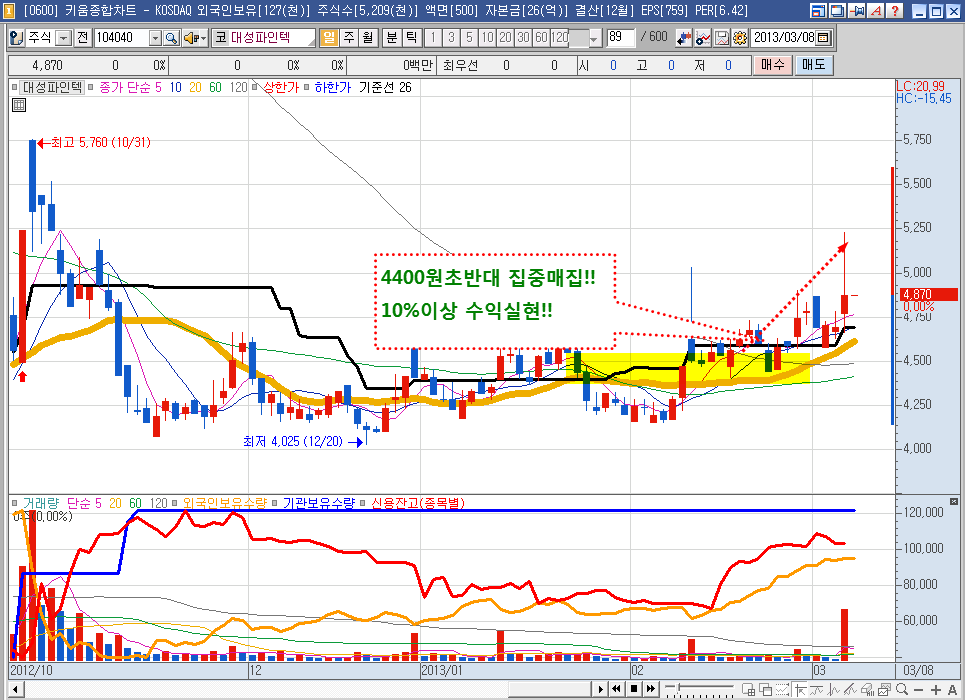The width and height of the screenshot is (965, 700).
Task: Click the 대성파인텍 legend label
Action: [x=52, y=87]
